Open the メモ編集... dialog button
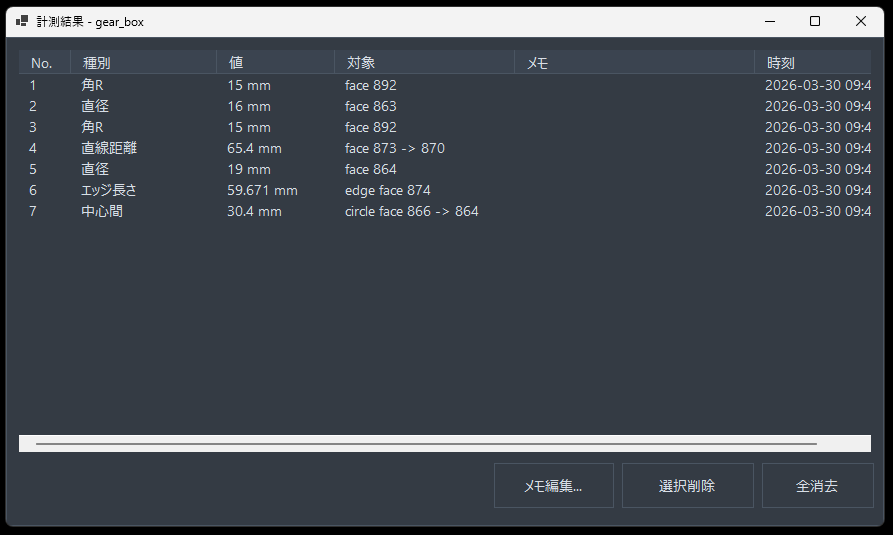This screenshot has width=893, height=535. (x=554, y=485)
